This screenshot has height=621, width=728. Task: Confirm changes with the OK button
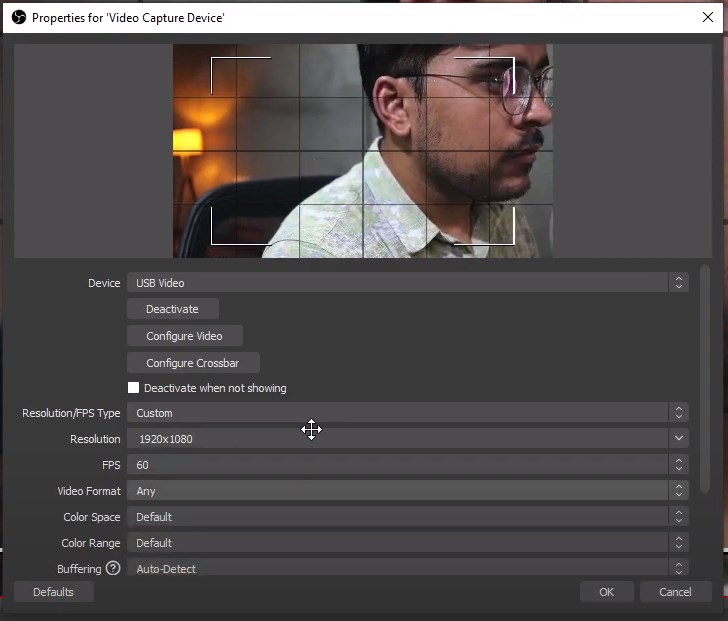tap(606, 592)
